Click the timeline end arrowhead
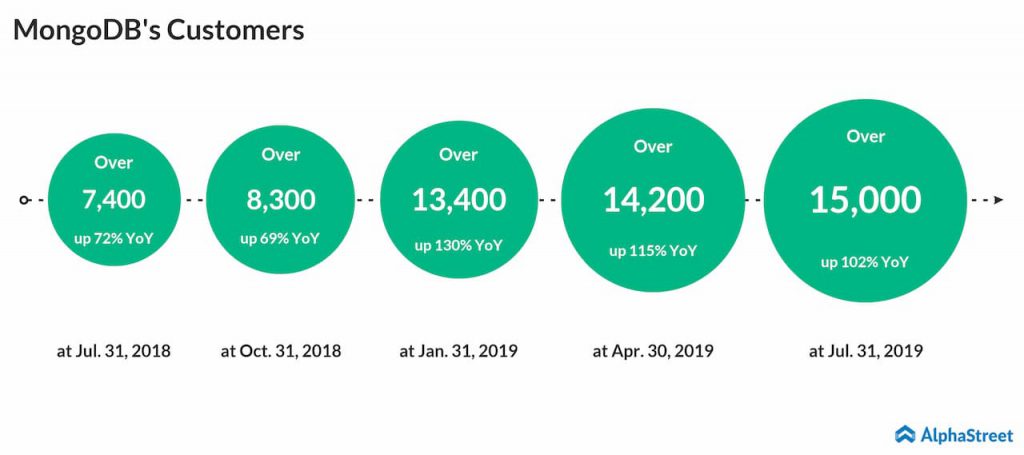Viewport: 1024px width, 455px height. 998,200
